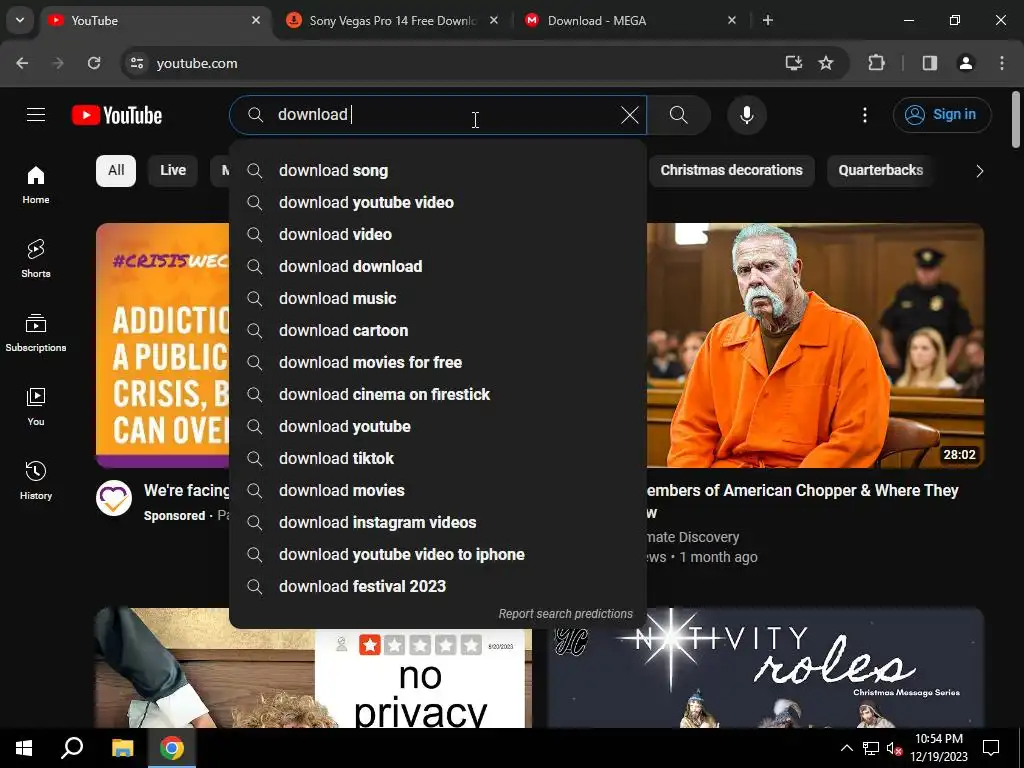
Task: Choose suggestion "download movies for free"
Action: (438, 362)
